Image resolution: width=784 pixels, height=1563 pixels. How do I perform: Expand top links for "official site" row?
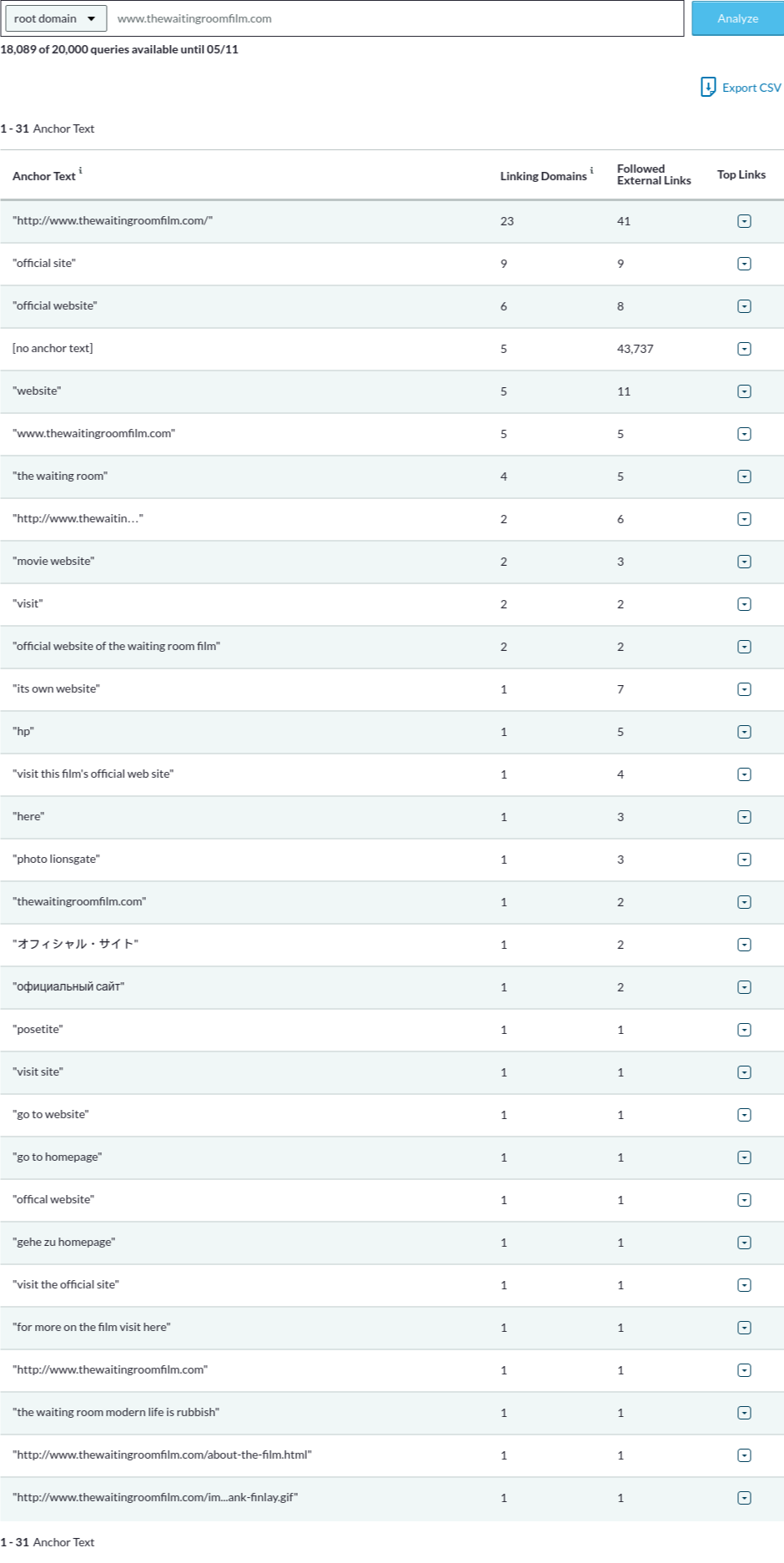(x=744, y=264)
